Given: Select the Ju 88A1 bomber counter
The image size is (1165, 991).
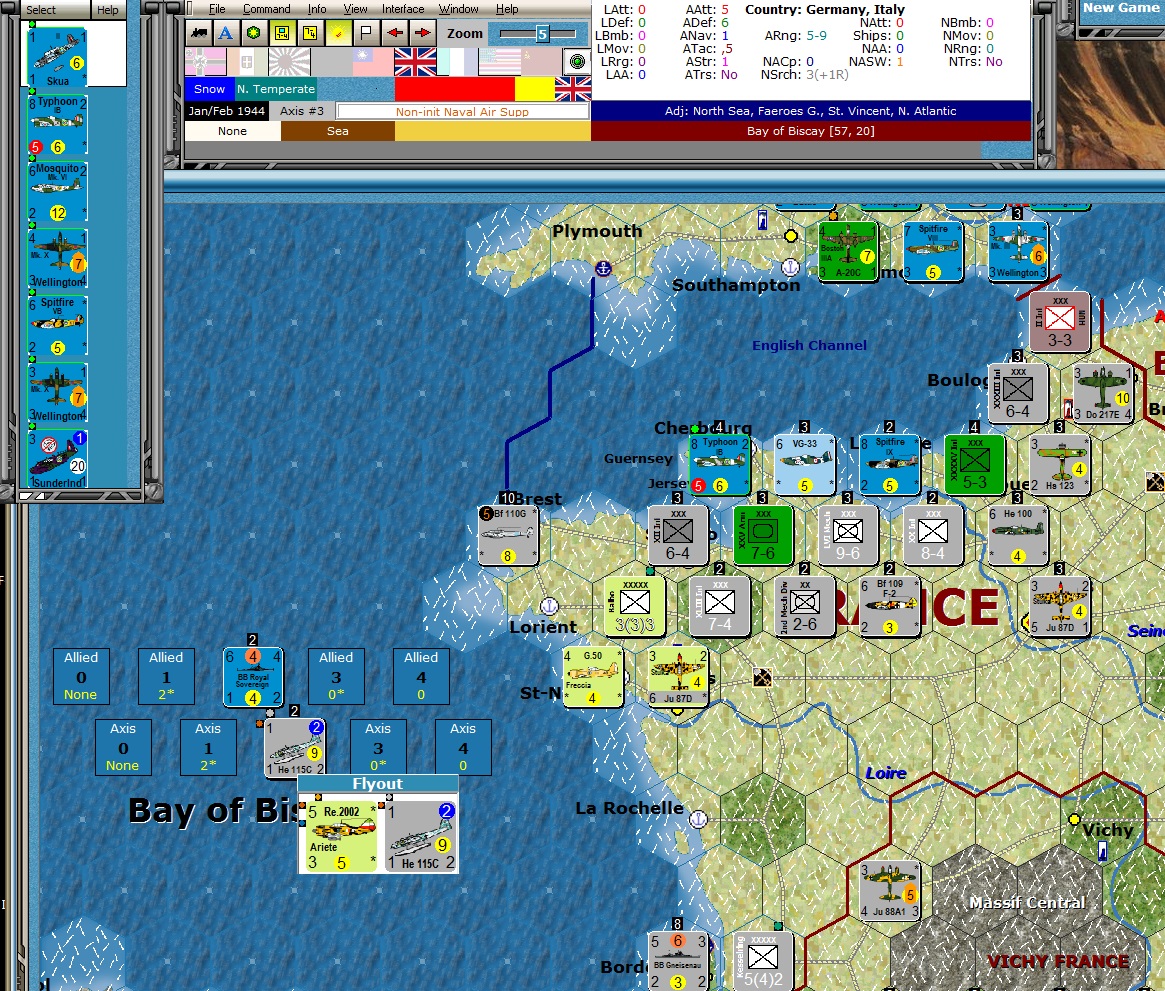Looking at the screenshot, I should (890, 891).
